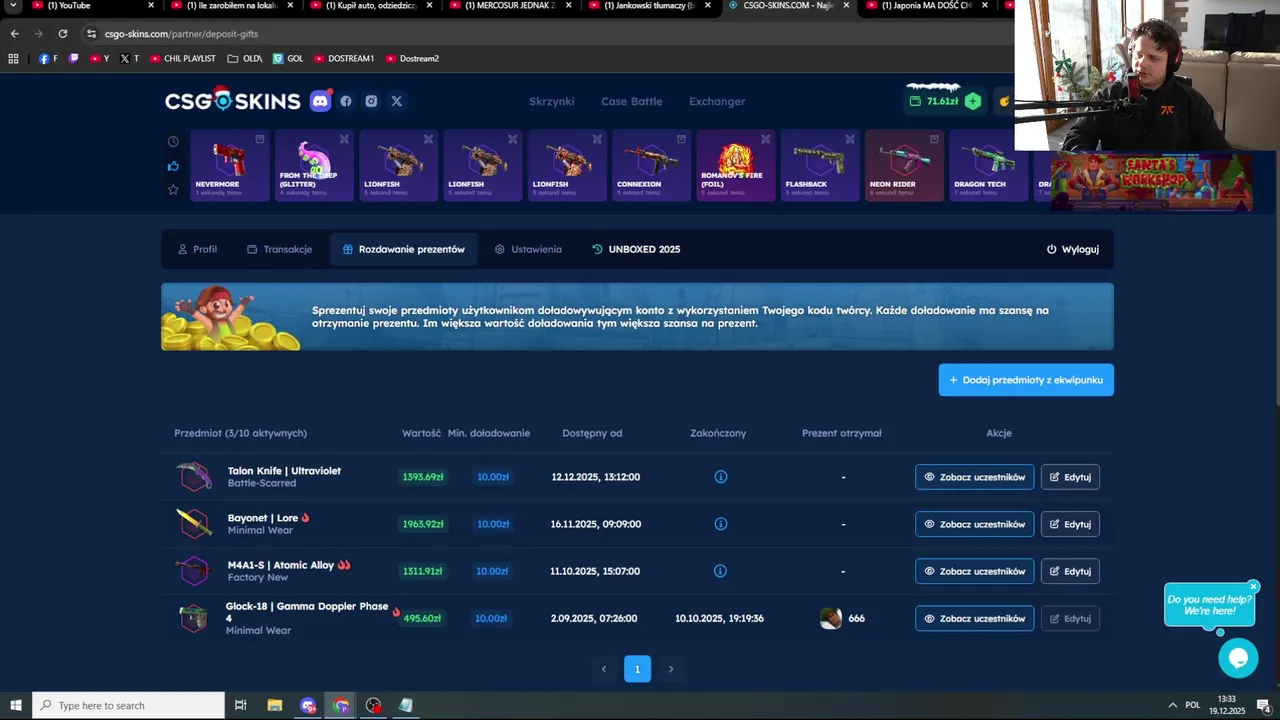Click the Windows Start button
Image resolution: width=1280 pixels, height=720 pixels.
point(15,705)
